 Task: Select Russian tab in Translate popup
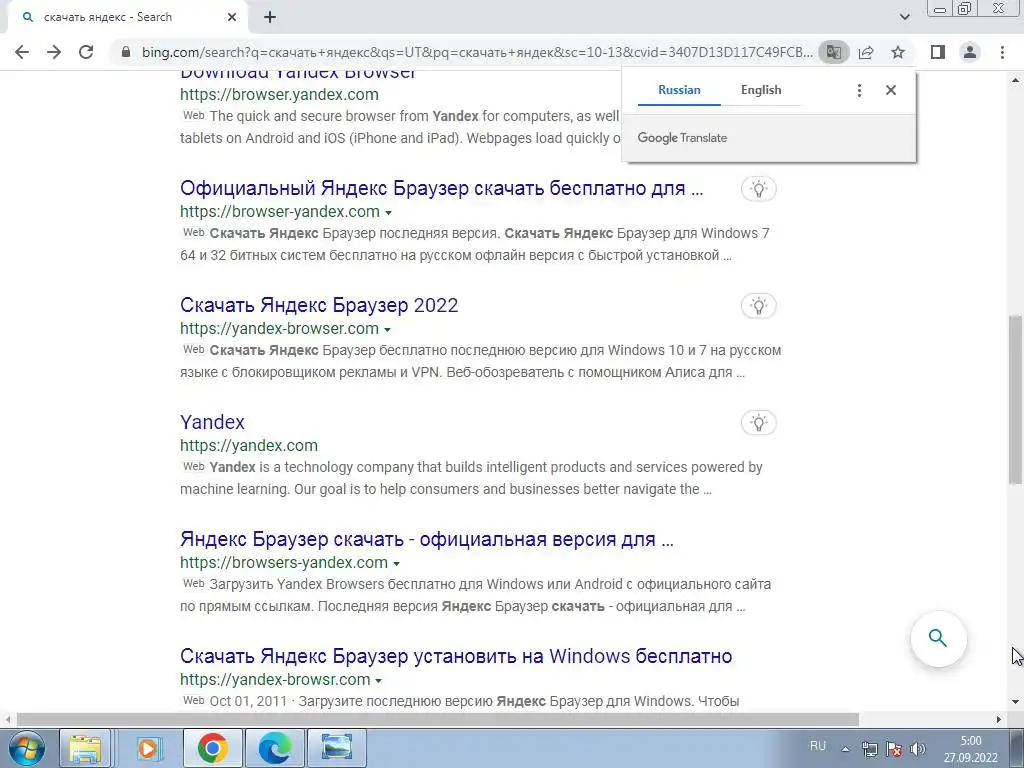[679, 90]
